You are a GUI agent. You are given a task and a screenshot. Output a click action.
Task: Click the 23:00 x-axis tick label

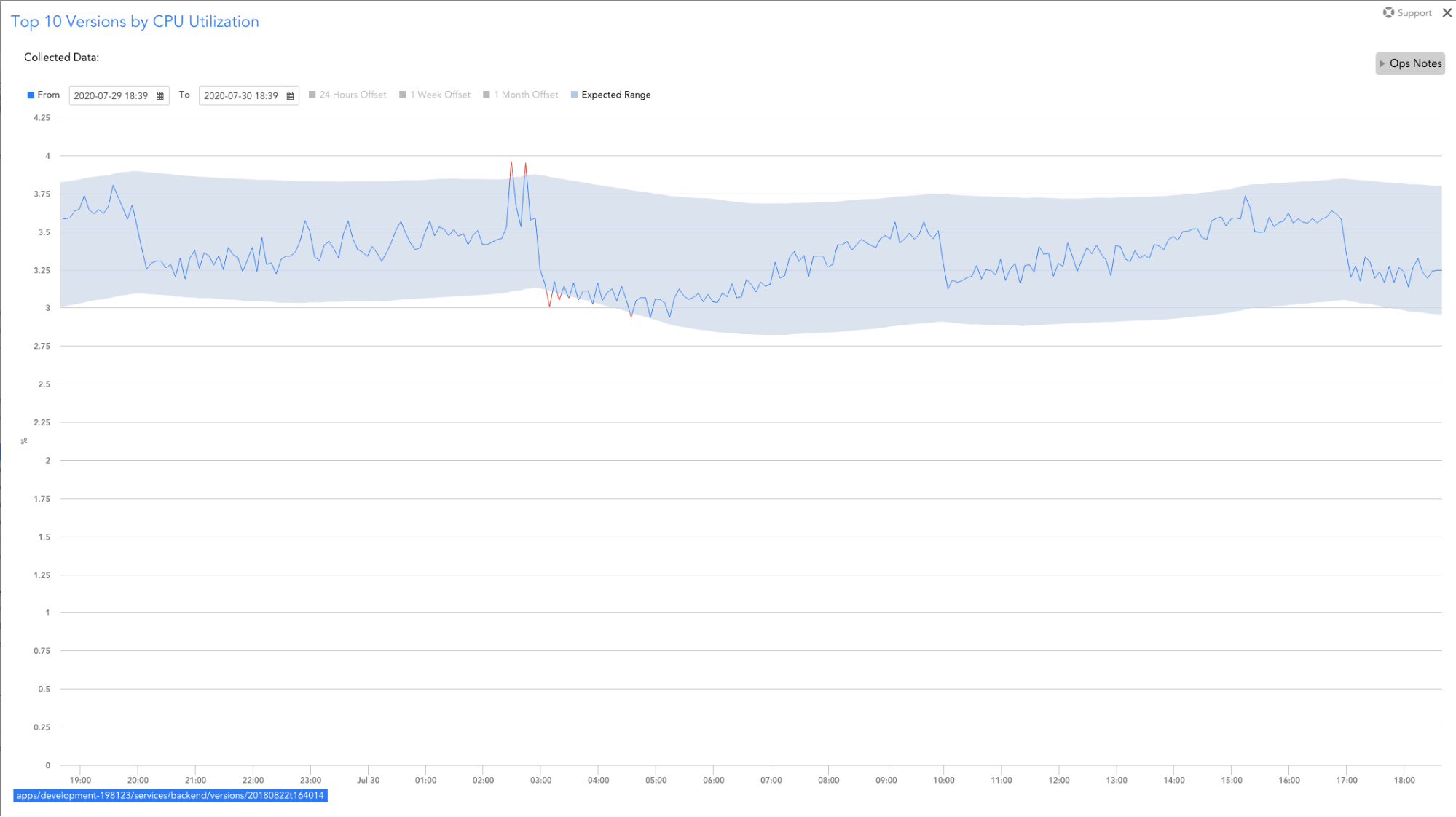pos(310,780)
